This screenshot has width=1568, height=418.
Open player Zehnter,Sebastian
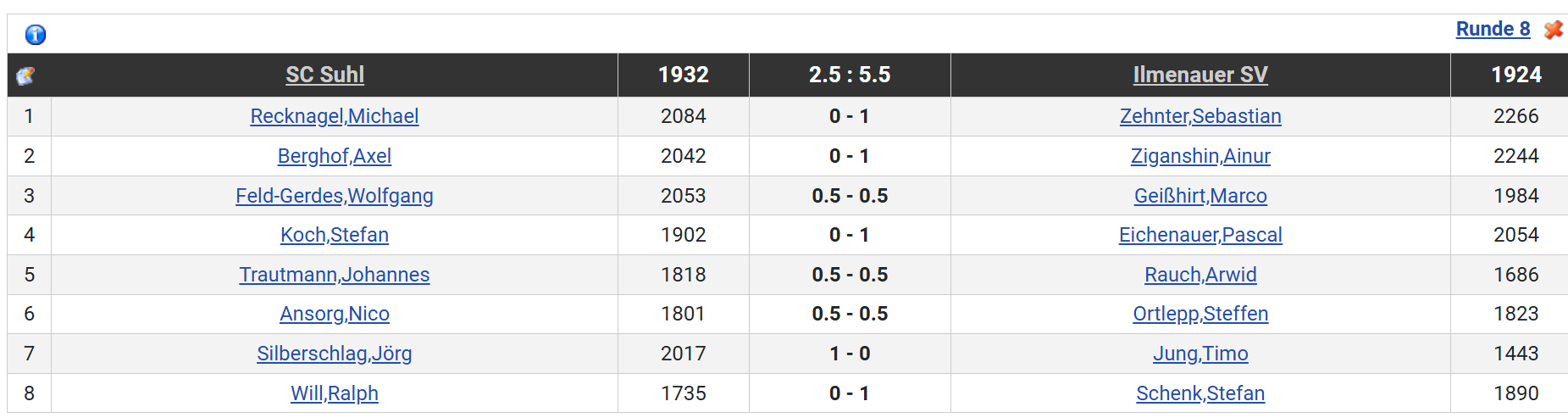tap(1200, 116)
